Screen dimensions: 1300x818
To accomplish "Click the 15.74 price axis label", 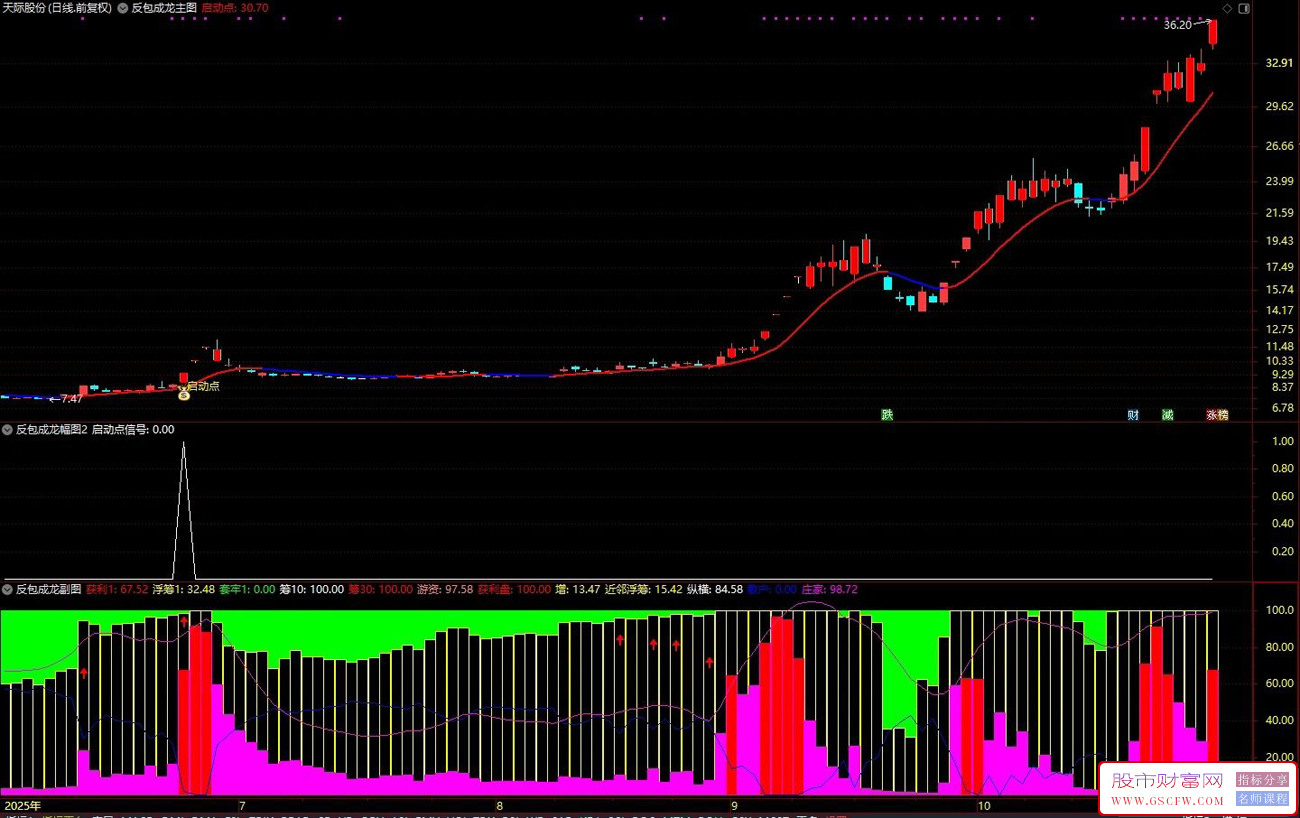I will coord(1280,290).
